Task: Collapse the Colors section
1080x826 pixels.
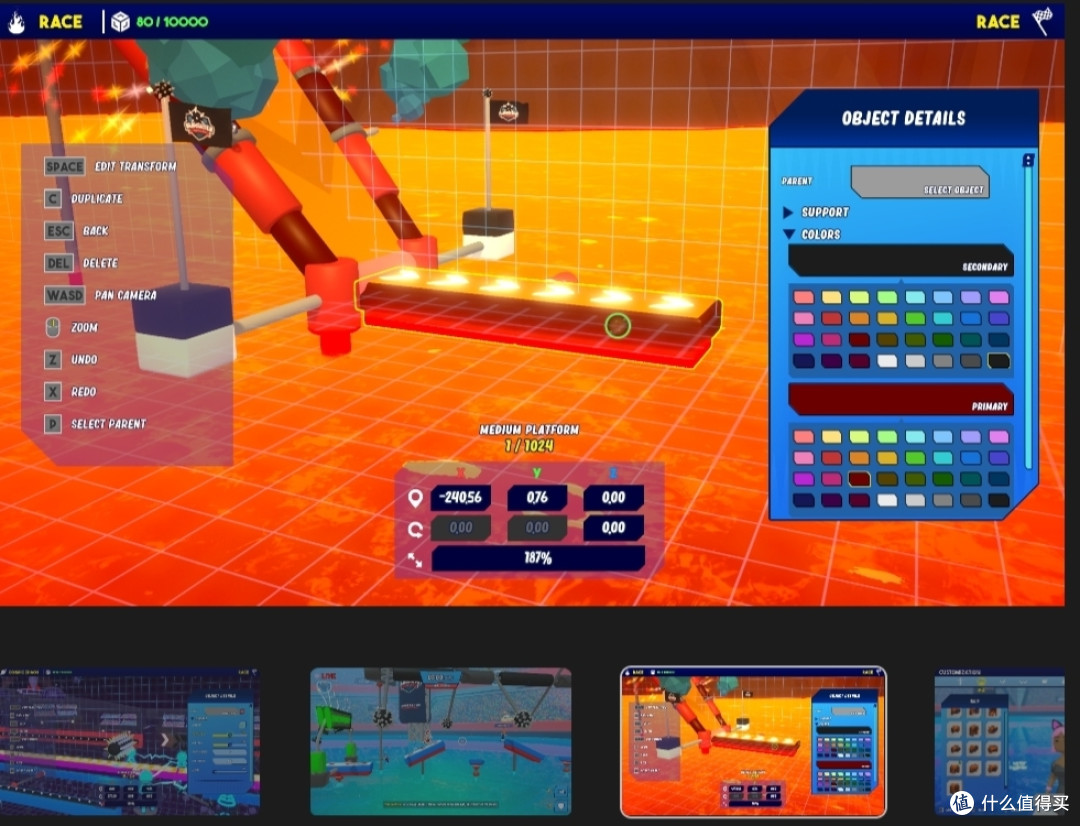Action: click(x=789, y=234)
